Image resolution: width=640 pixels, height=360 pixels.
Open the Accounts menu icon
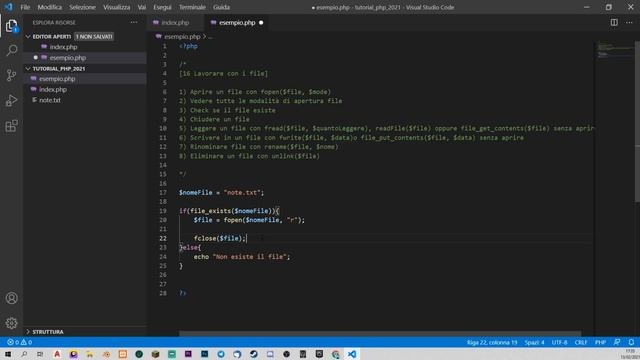point(11,298)
